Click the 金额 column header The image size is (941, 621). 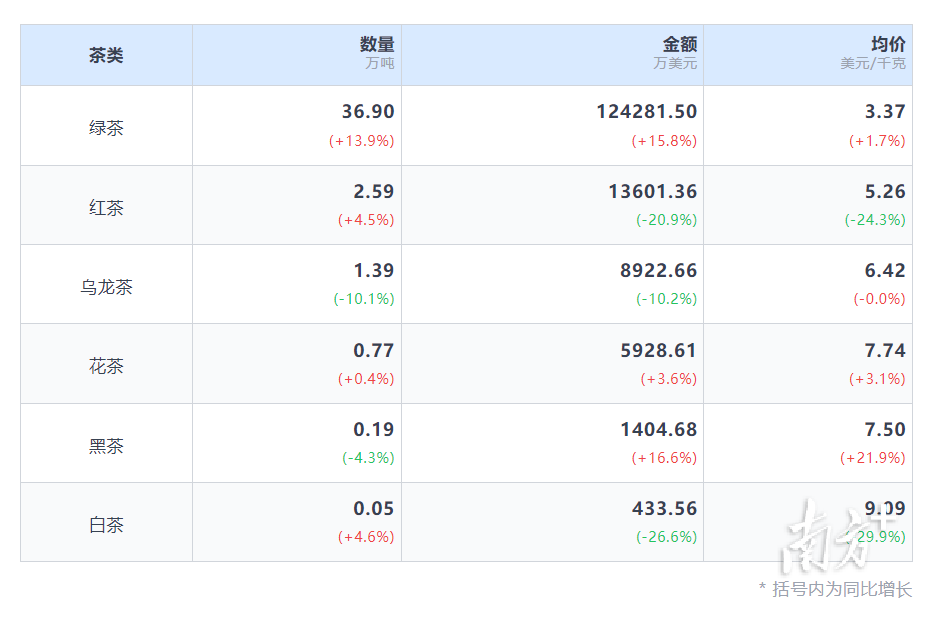tap(679, 45)
